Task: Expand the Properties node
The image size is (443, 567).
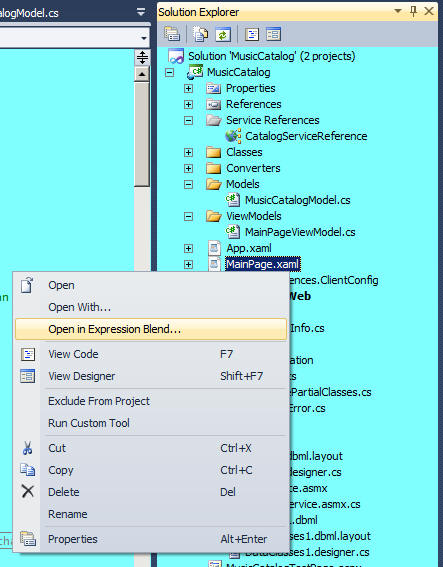Action: (188, 88)
